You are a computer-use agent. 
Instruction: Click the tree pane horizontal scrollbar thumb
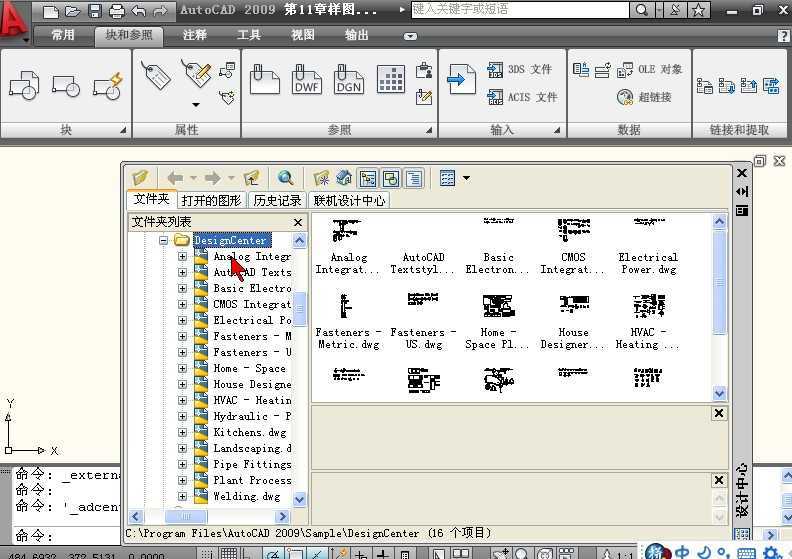(186, 516)
